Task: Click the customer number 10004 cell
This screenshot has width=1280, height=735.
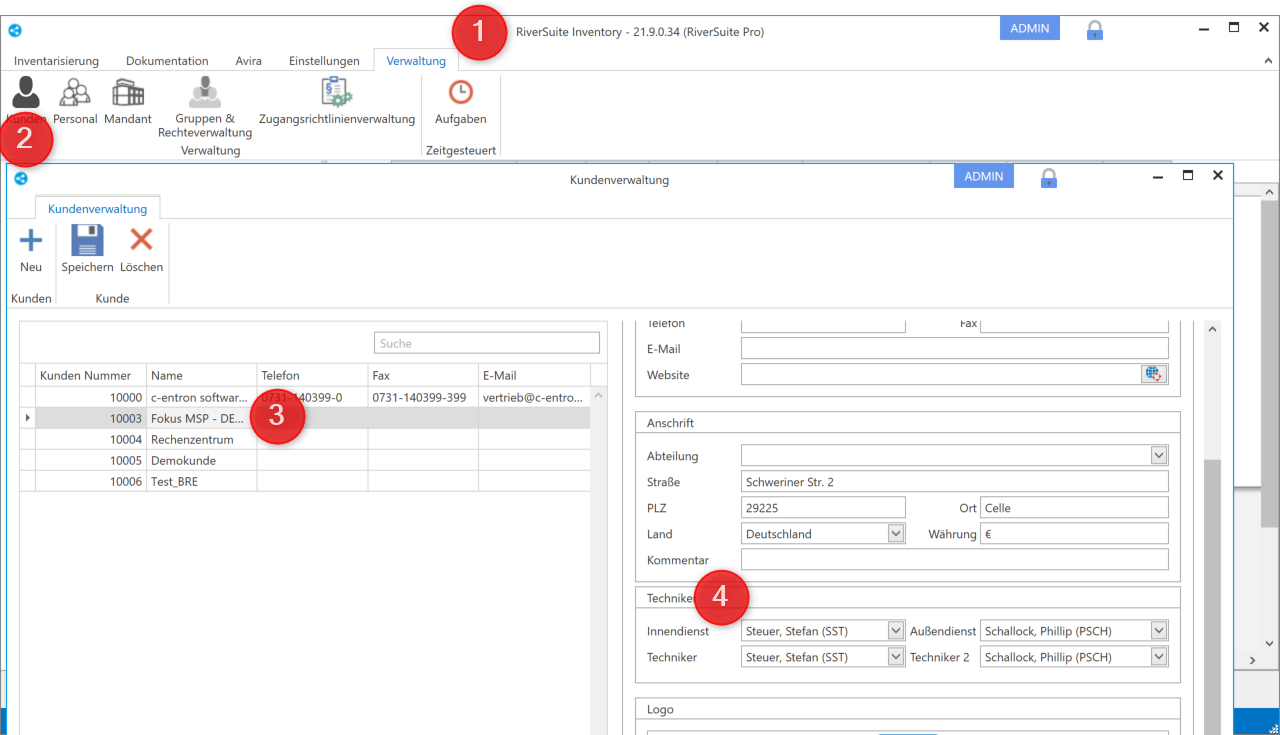Action: pos(91,439)
